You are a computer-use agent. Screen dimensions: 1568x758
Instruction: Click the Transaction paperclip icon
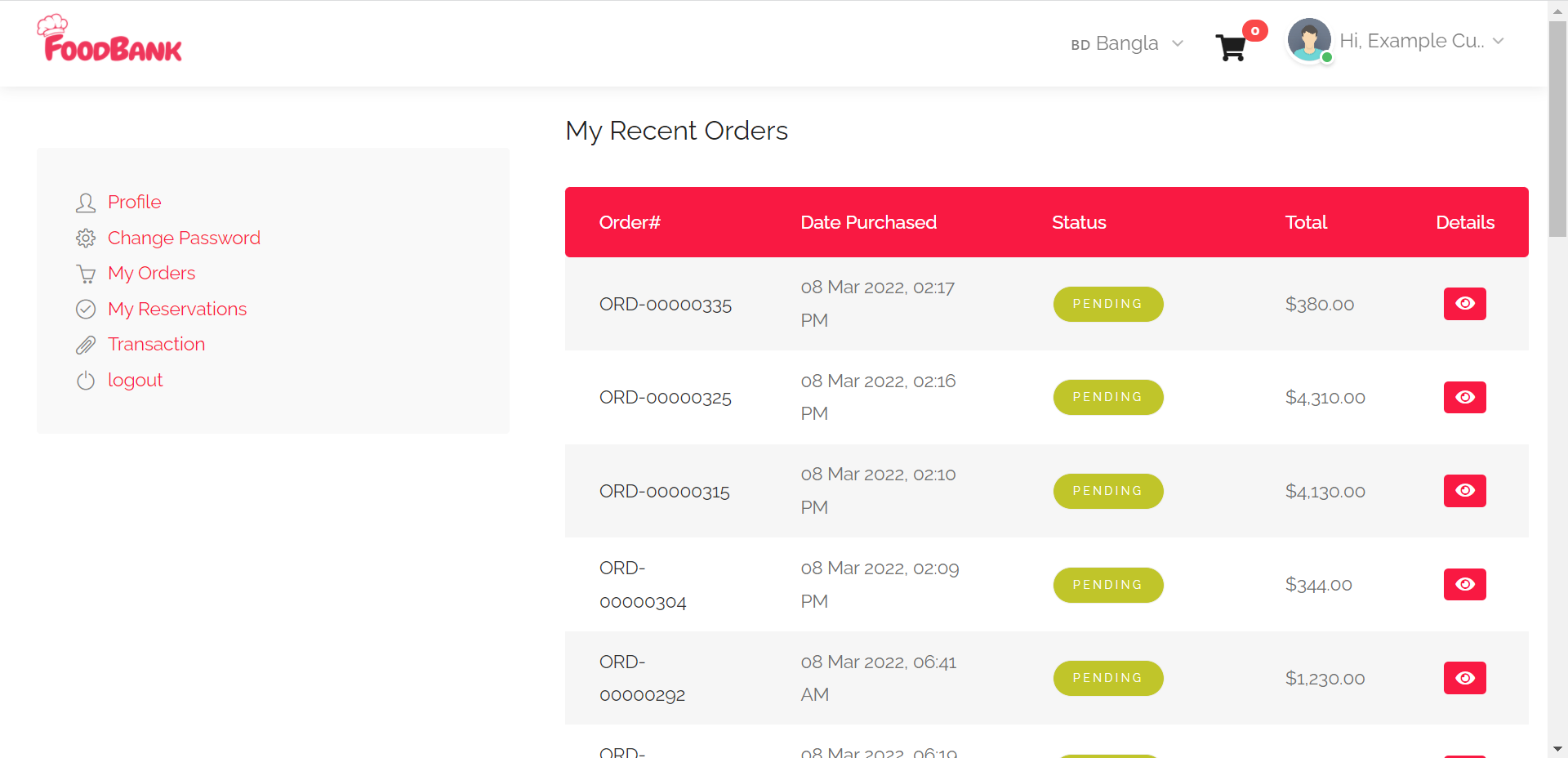[x=86, y=345]
